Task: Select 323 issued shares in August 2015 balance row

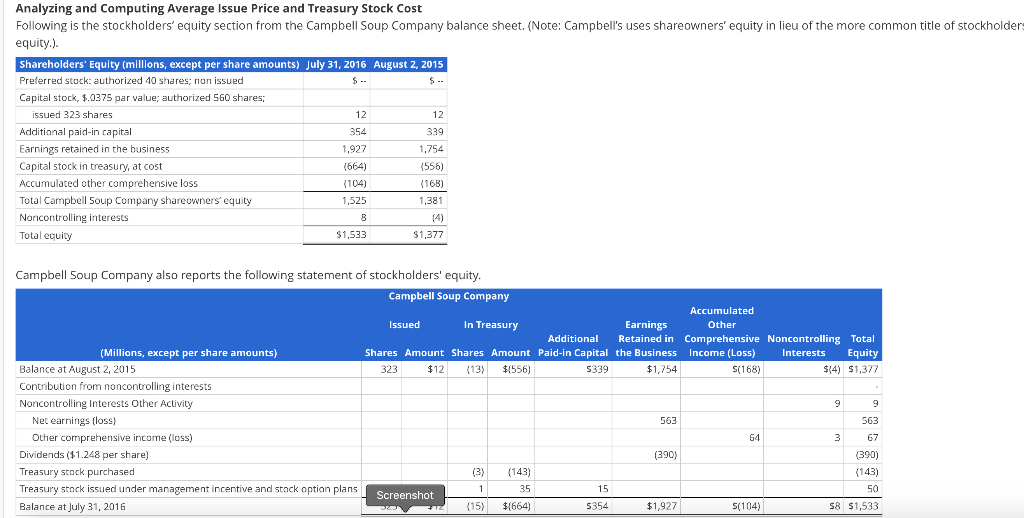Action: [389, 369]
